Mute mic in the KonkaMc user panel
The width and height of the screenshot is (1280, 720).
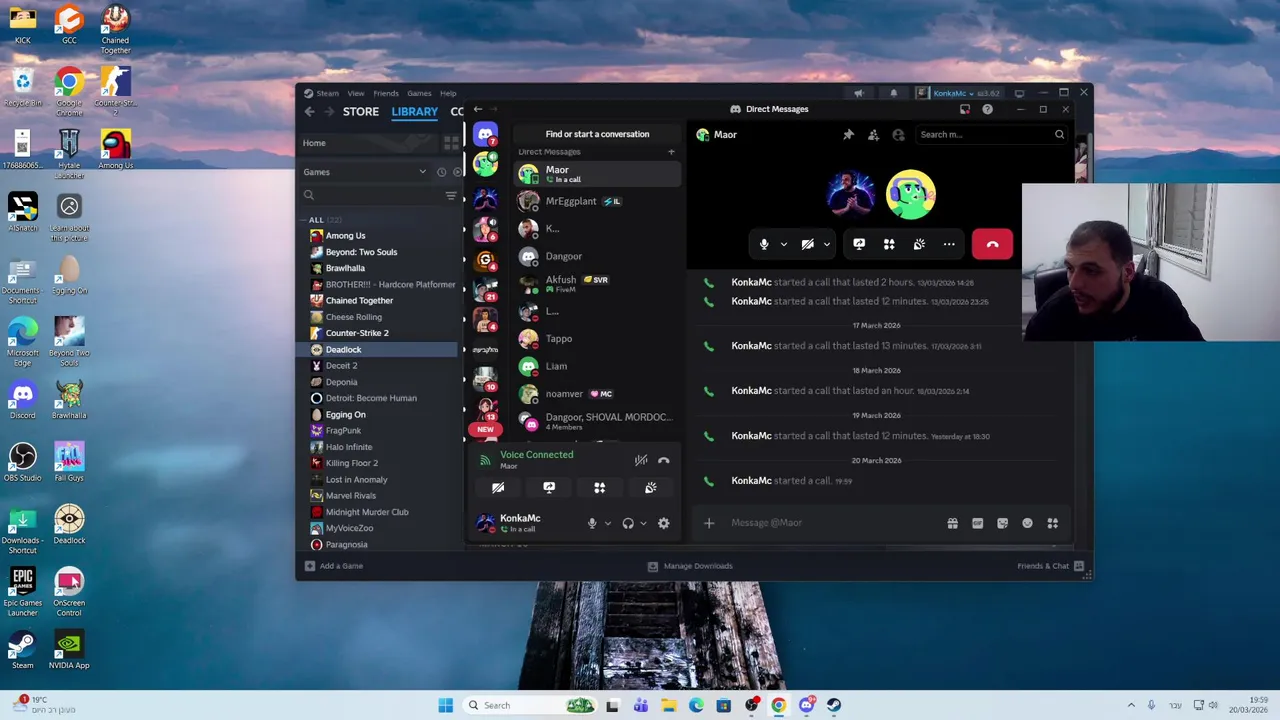click(x=592, y=523)
